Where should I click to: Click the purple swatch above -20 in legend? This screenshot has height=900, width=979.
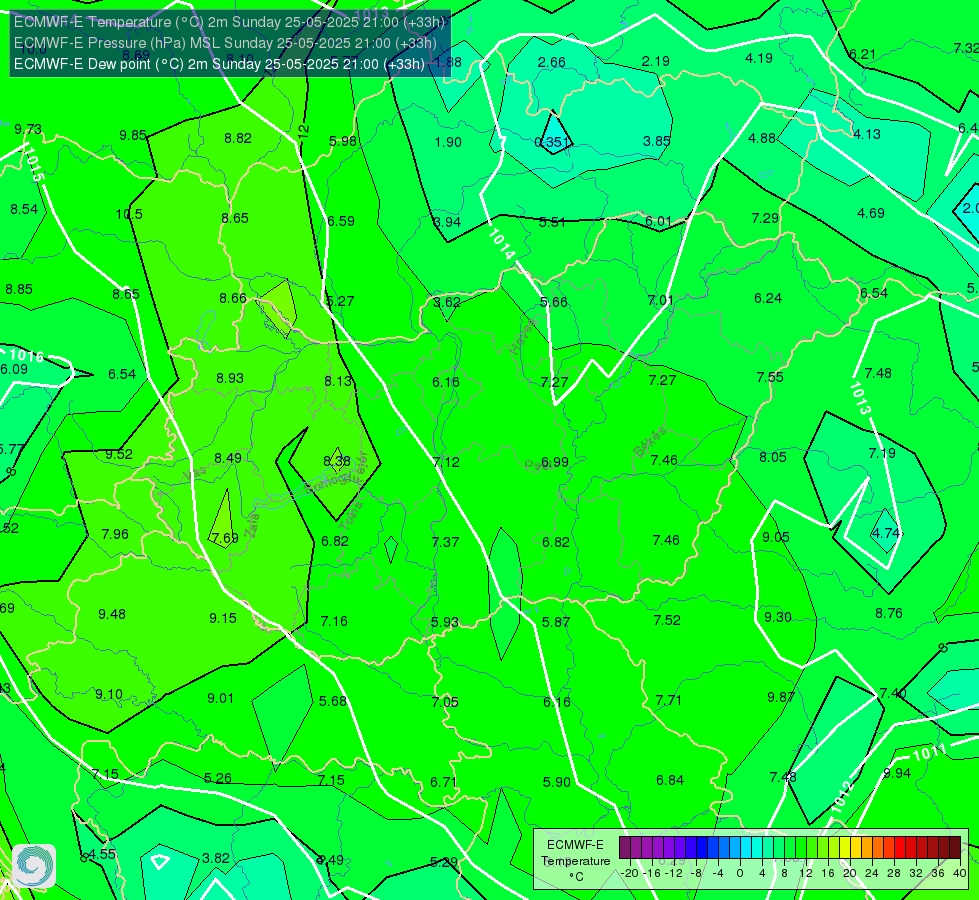point(624,848)
